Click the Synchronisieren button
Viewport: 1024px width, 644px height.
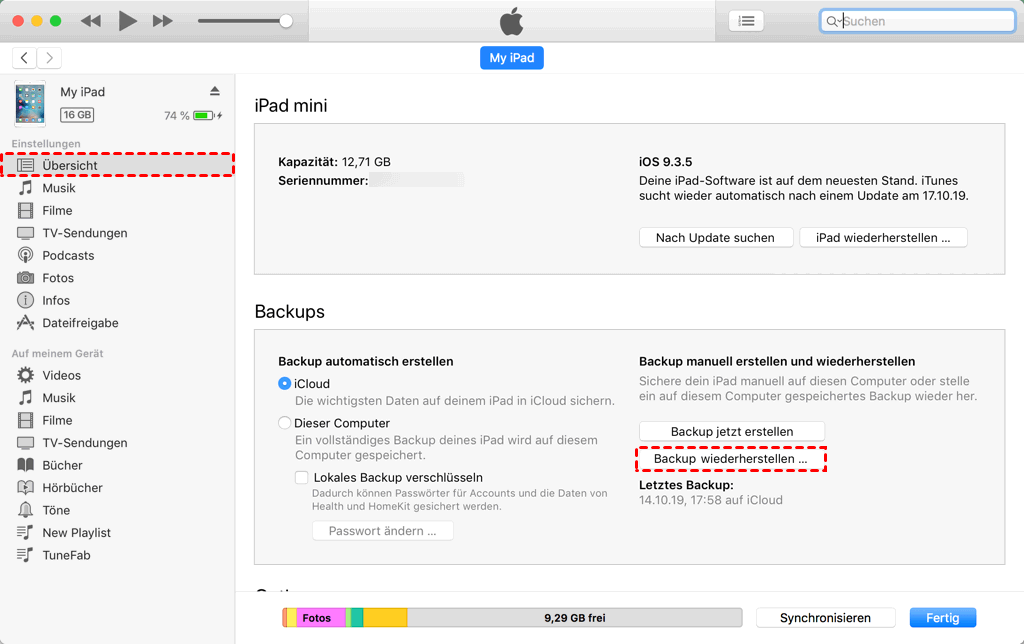(x=825, y=618)
